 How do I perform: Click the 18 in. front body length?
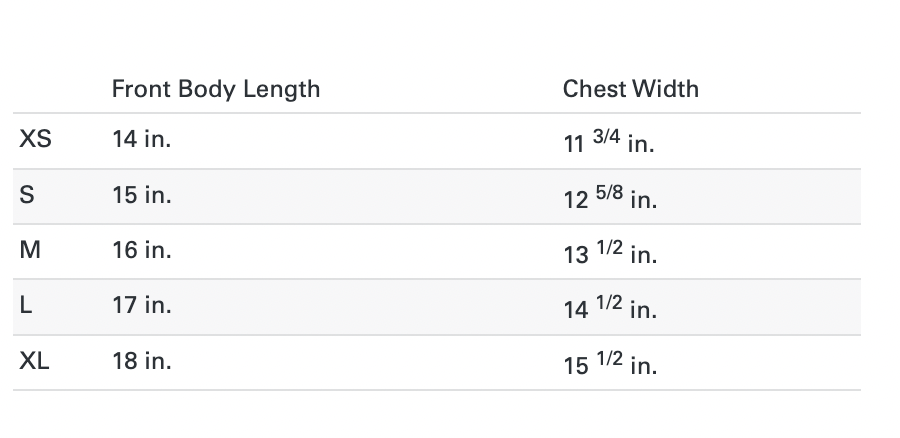pyautogui.click(x=142, y=361)
